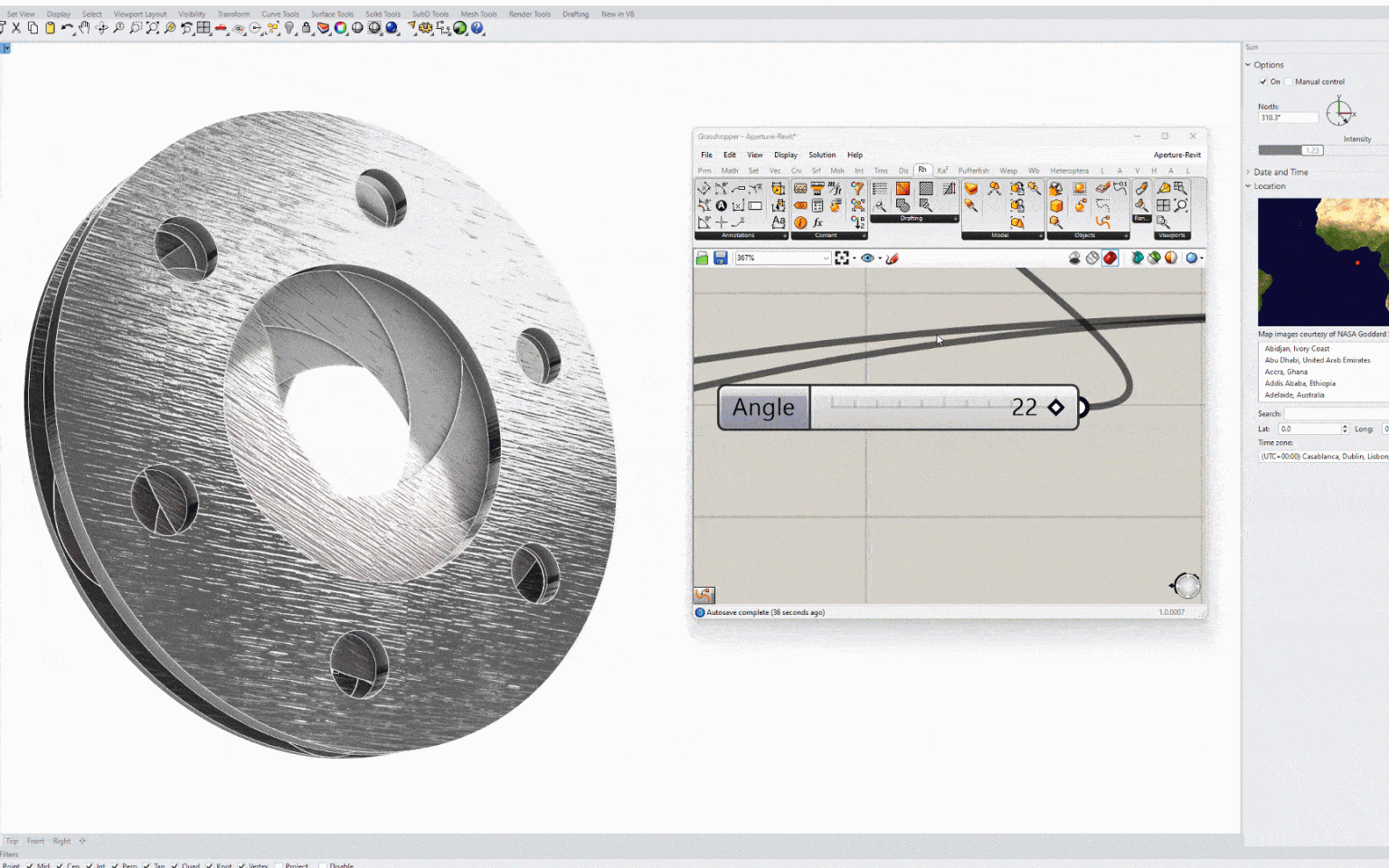1389x868 pixels.
Task: Click the Grasshopper save file icon
Action: 721,259
